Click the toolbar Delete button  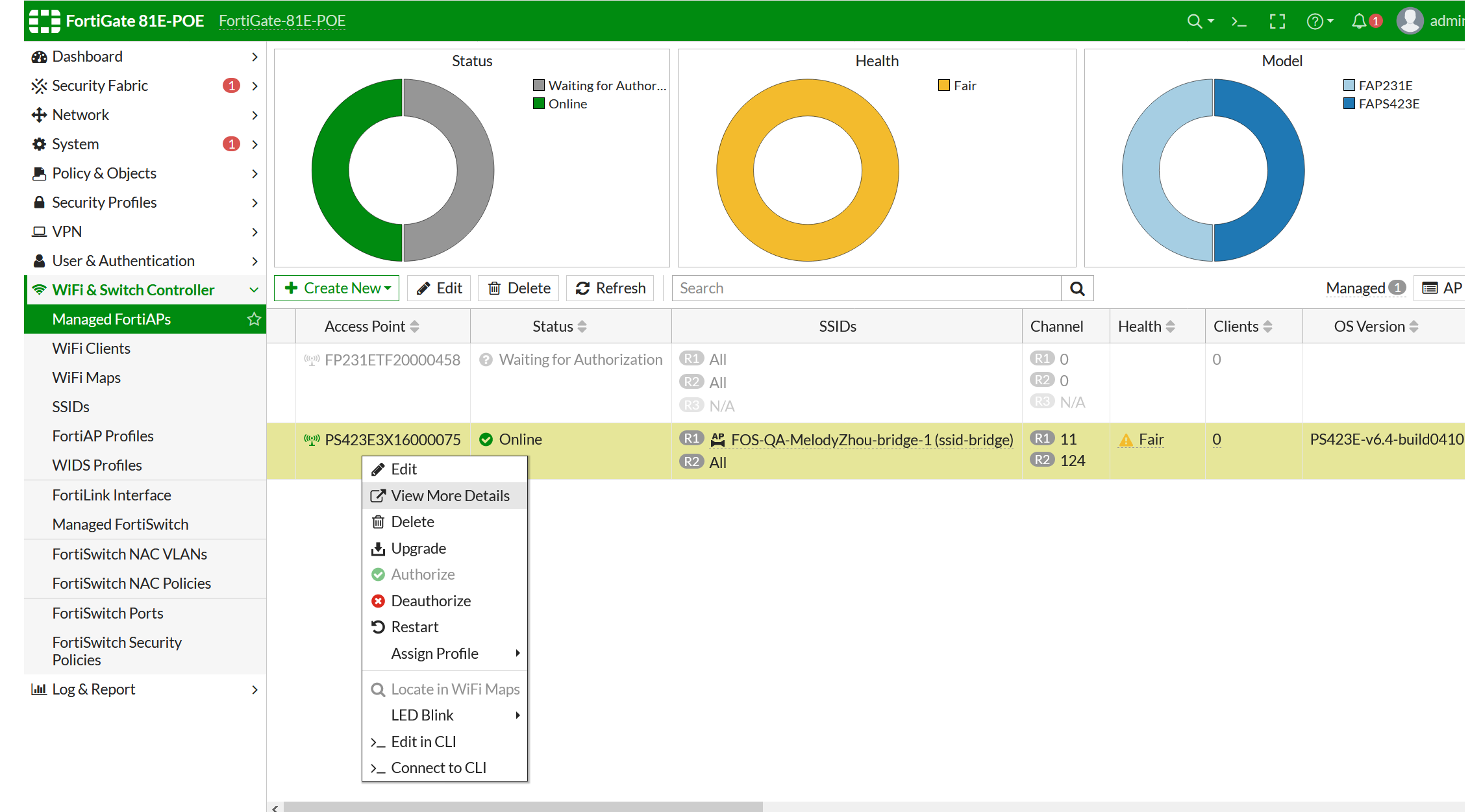tap(519, 288)
